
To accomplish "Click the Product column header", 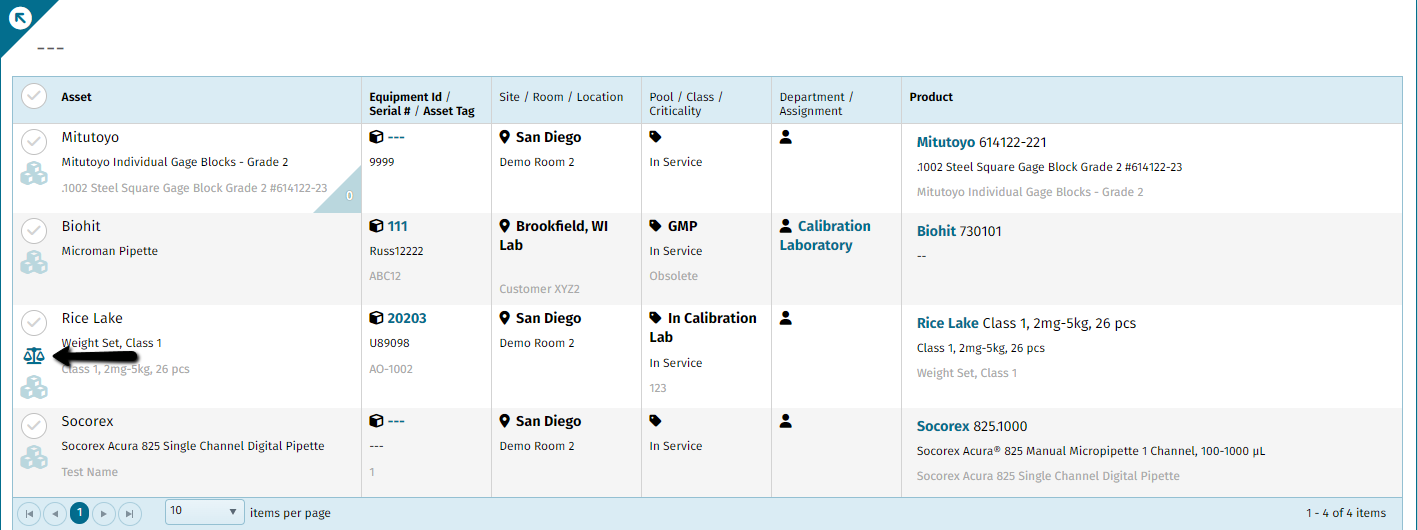I will pyautogui.click(x=931, y=97).
